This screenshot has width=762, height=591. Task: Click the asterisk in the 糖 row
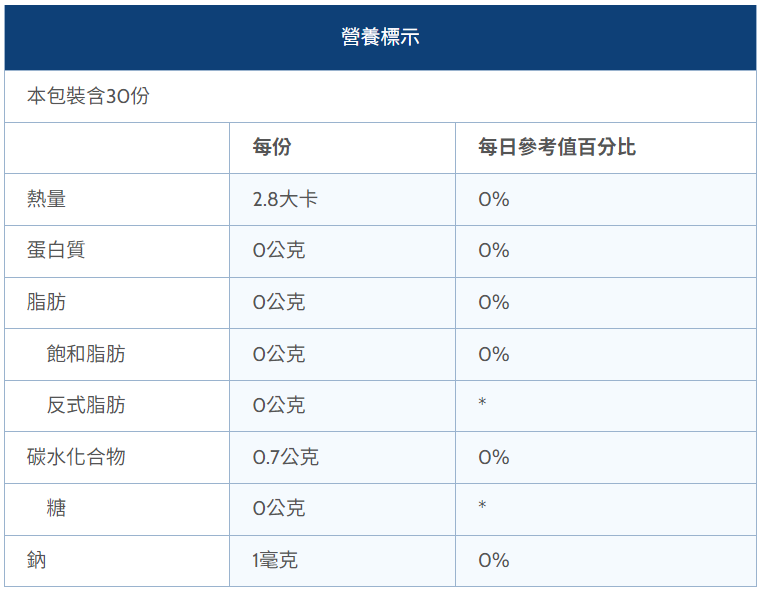click(482, 507)
